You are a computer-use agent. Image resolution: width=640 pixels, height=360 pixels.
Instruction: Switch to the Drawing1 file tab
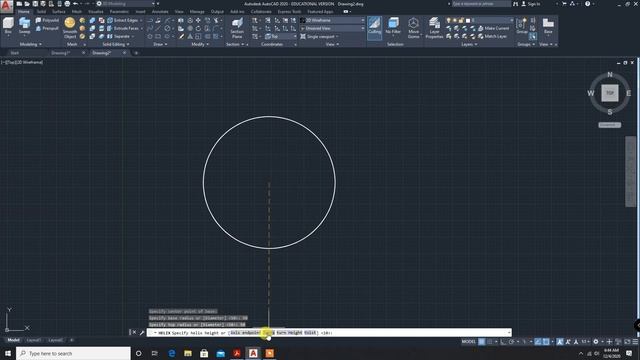click(x=61, y=53)
